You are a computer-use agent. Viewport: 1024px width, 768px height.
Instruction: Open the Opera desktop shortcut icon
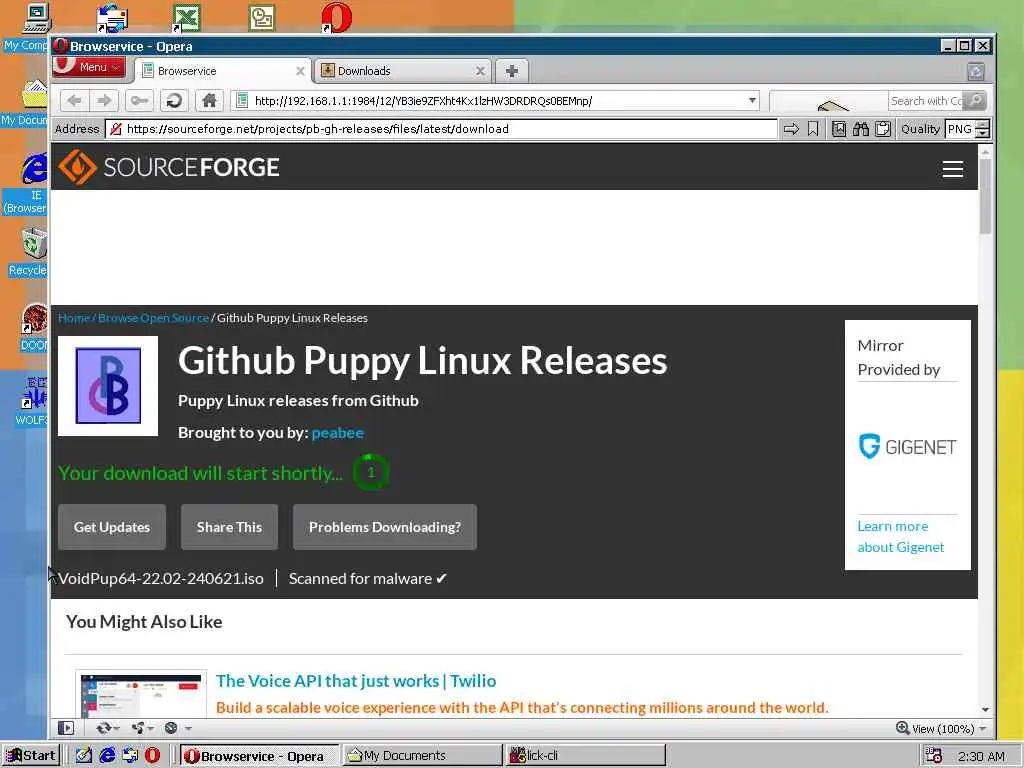click(336, 18)
